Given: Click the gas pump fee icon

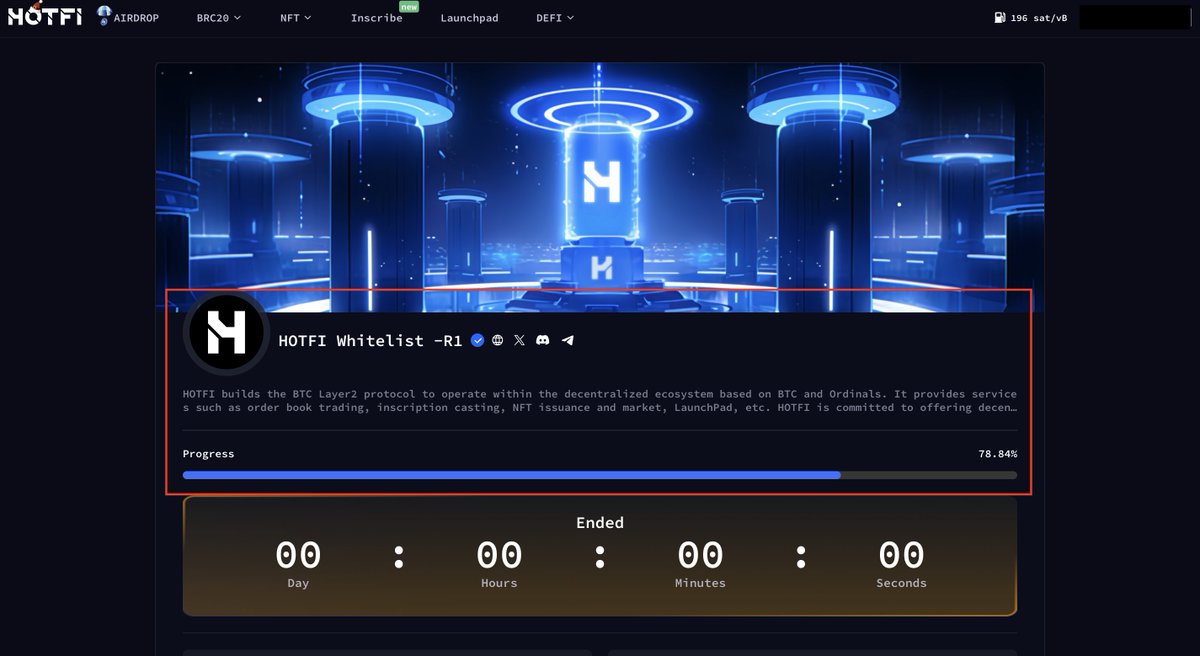Looking at the screenshot, I should 1000,18.
